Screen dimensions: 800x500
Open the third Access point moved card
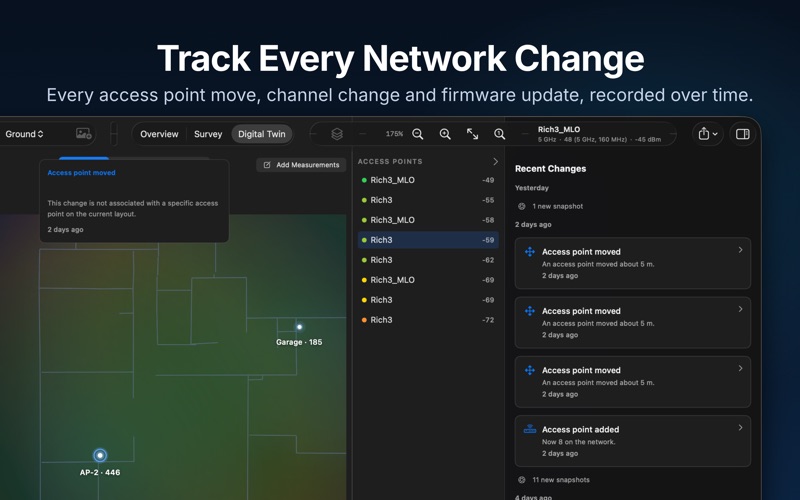click(633, 382)
